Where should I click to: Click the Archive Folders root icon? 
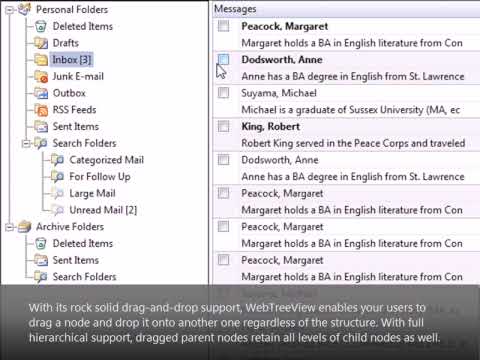25,227
